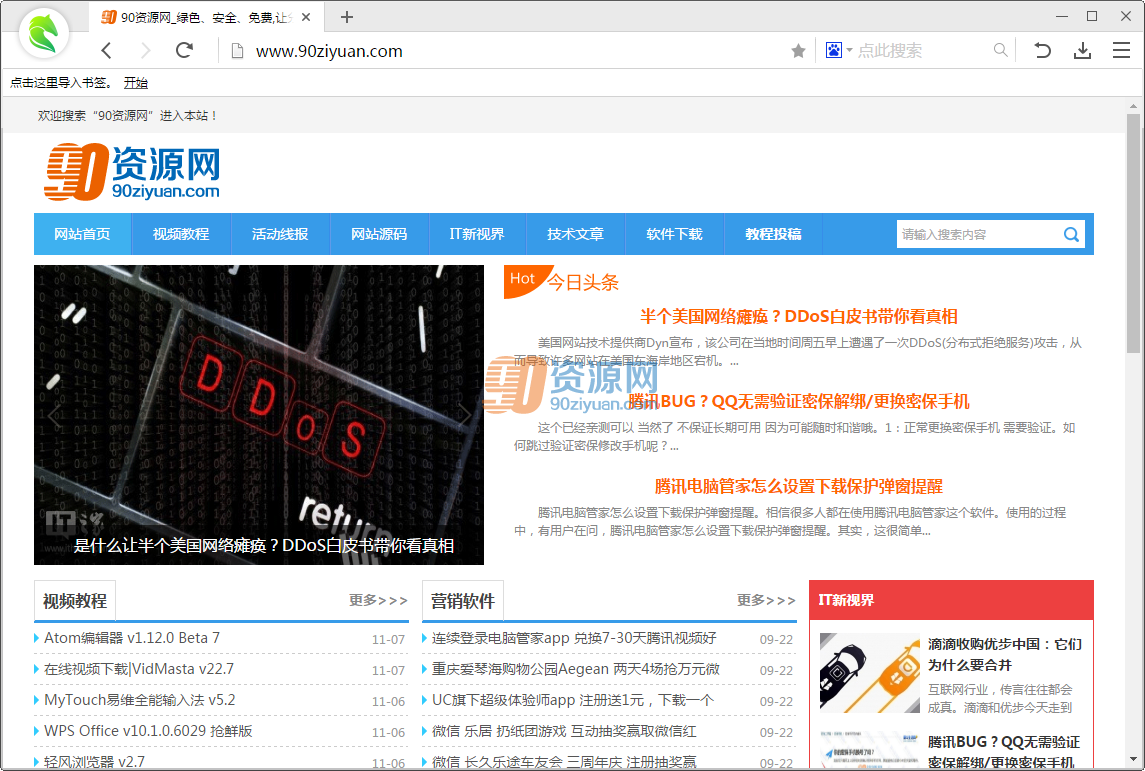Click the Baidu paw search engine icon

point(833,50)
